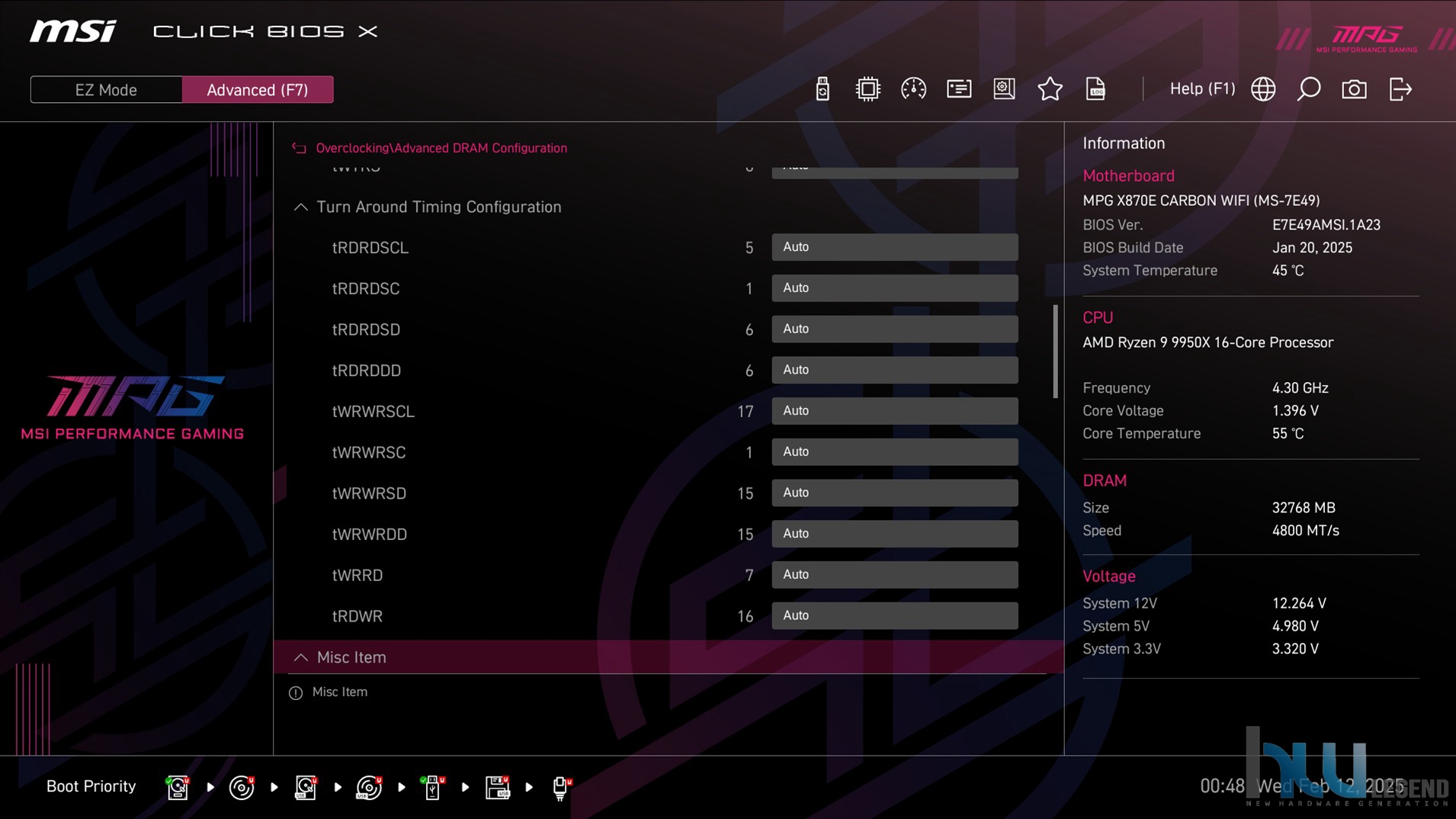Image resolution: width=1456 pixels, height=819 pixels.
Task: Select the USB key boot icon
Action: (432, 787)
